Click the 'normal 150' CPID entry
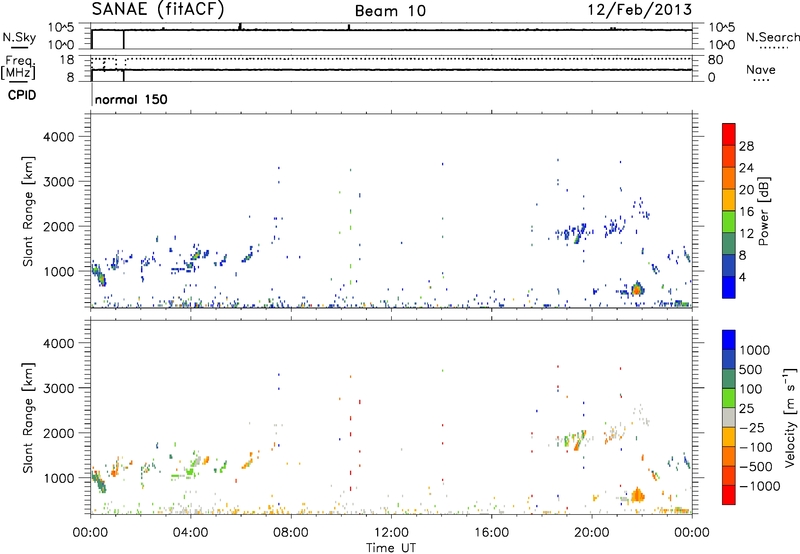 (x=131, y=99)
